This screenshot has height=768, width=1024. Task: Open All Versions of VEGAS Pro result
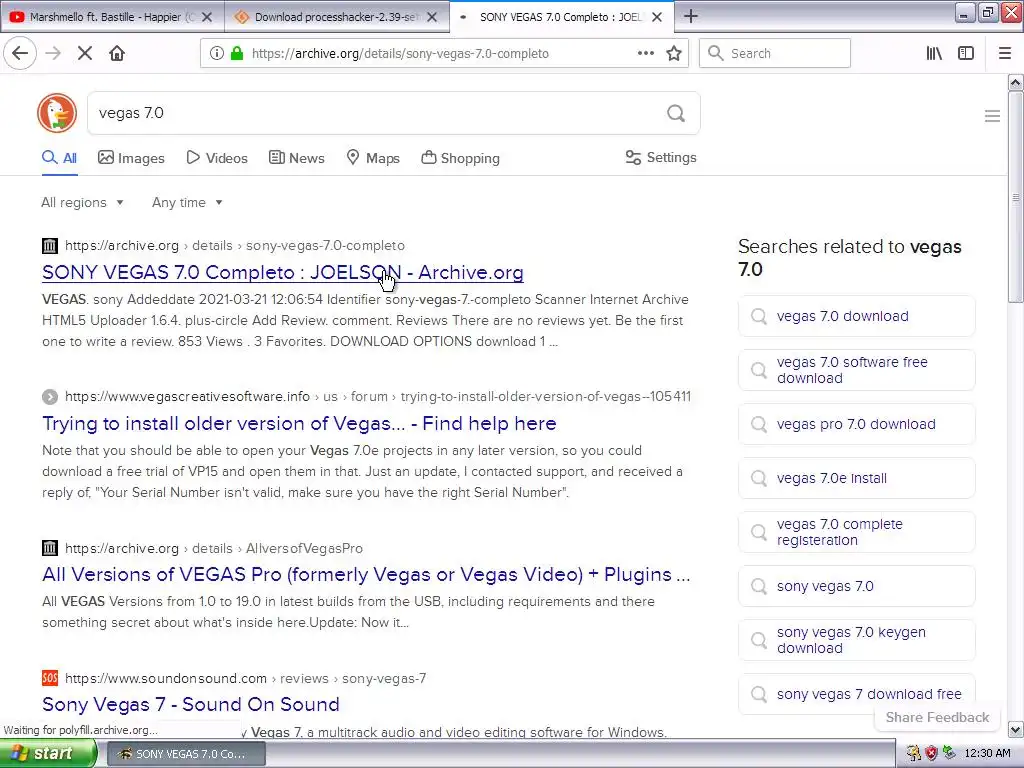(x=366, y=574)
